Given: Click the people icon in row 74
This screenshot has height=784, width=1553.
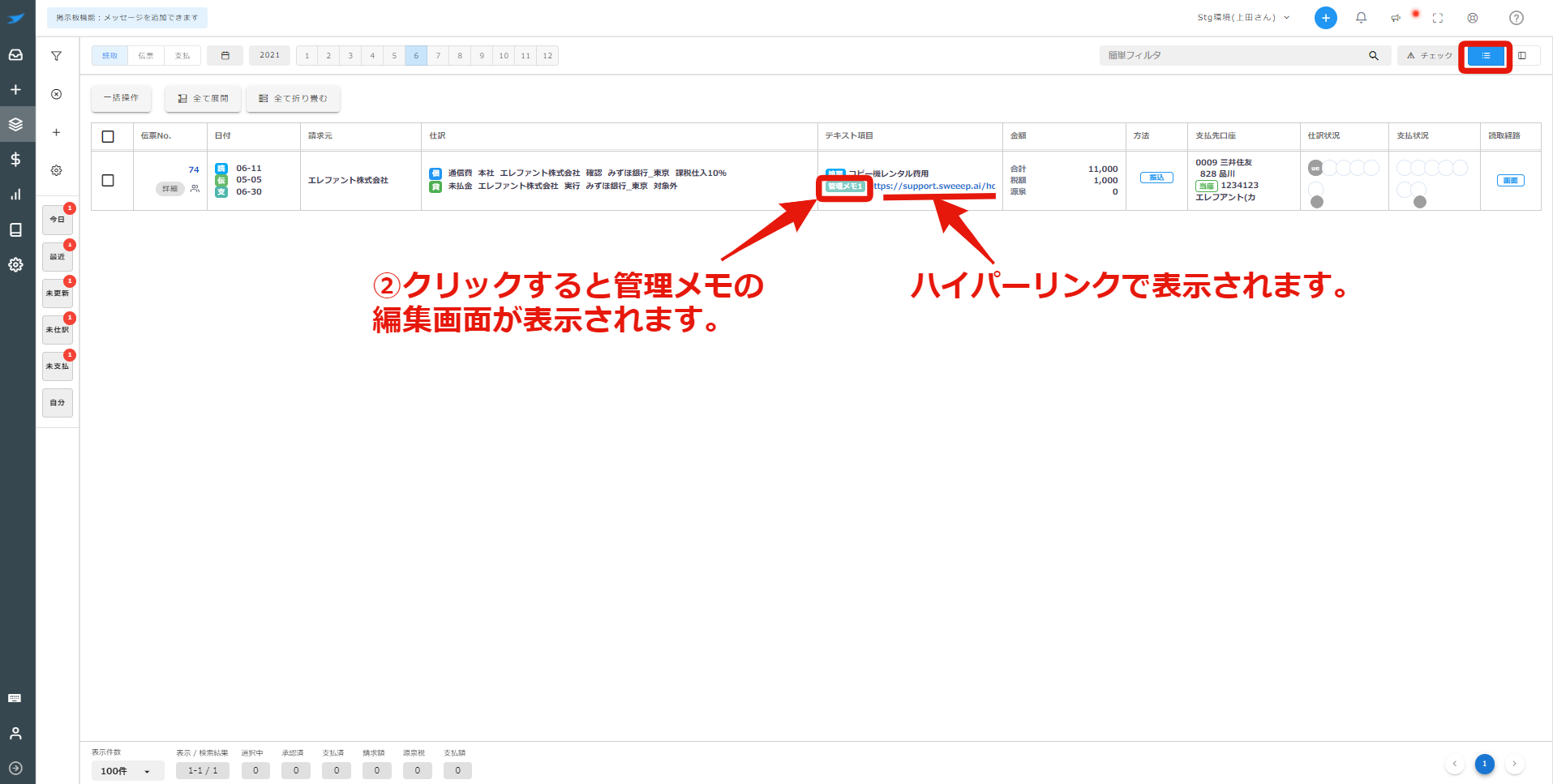Looking at the screenshot, I should point(195,189).
